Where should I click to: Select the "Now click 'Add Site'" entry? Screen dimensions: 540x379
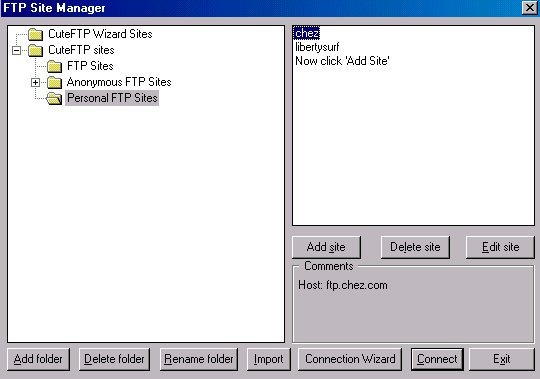[342, 61]
